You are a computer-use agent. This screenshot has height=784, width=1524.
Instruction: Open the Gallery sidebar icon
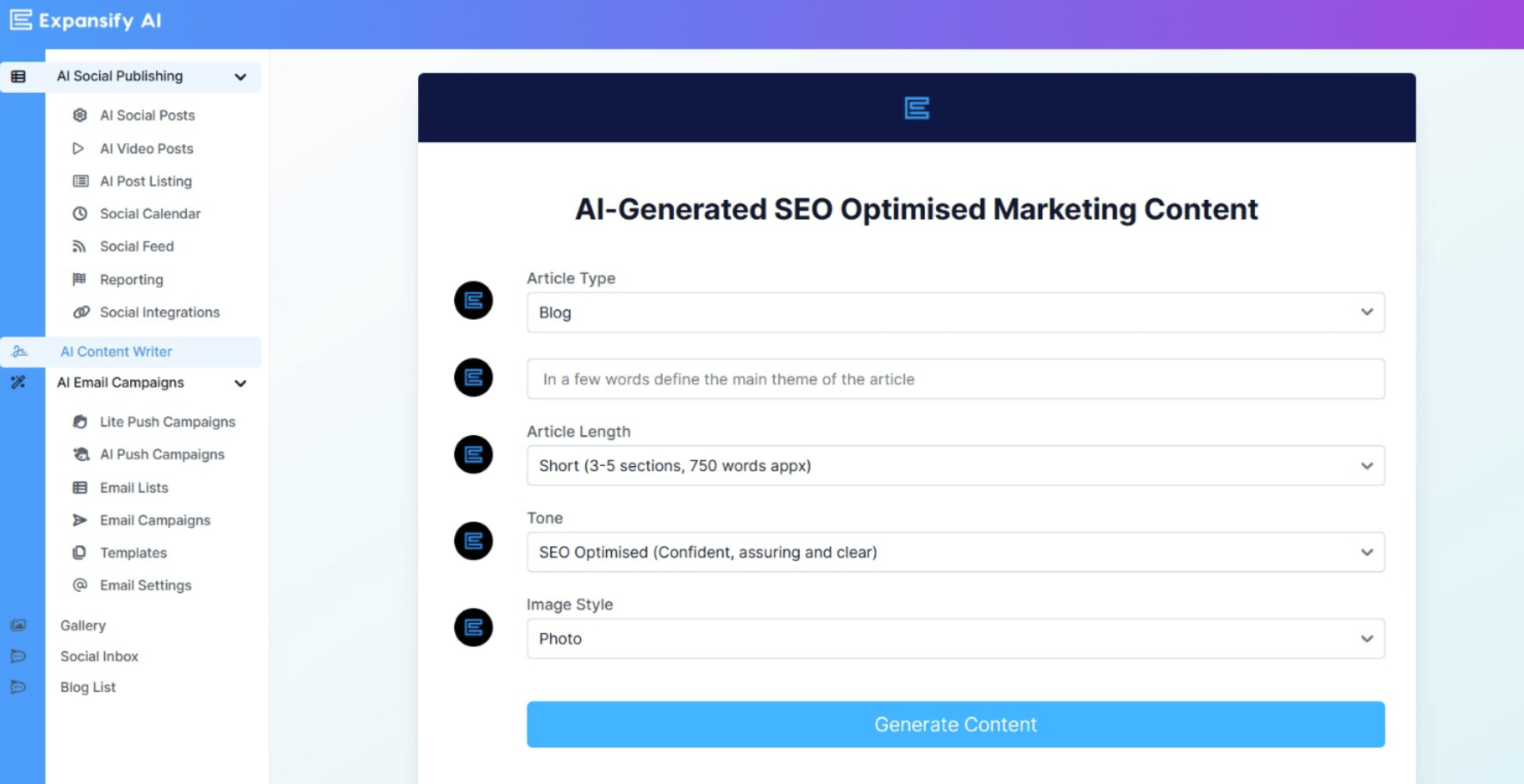pyautogui.click(x=18, y=625)
